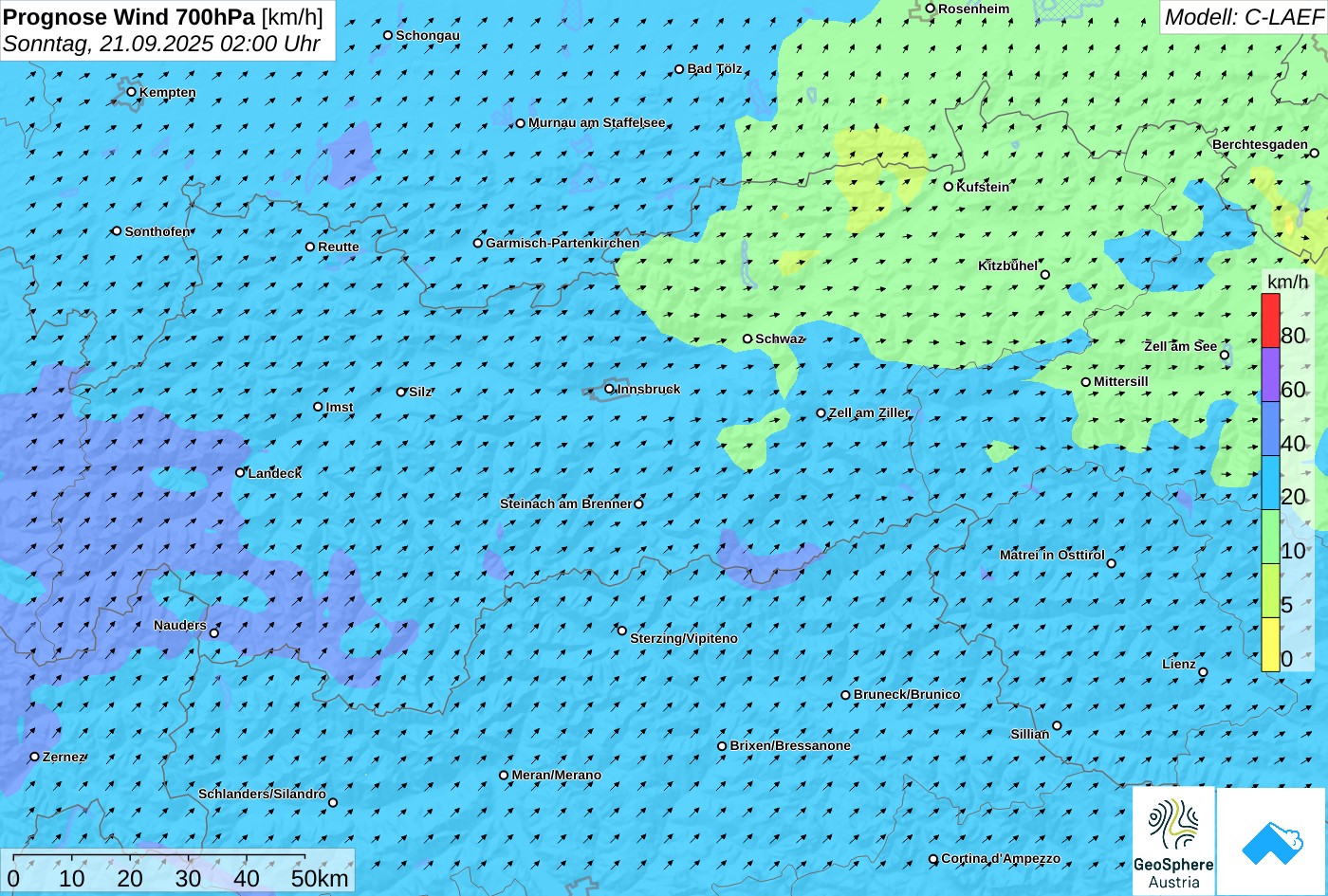
Task: Click the Berchtesgaden marker circle
Action: 1314,153
